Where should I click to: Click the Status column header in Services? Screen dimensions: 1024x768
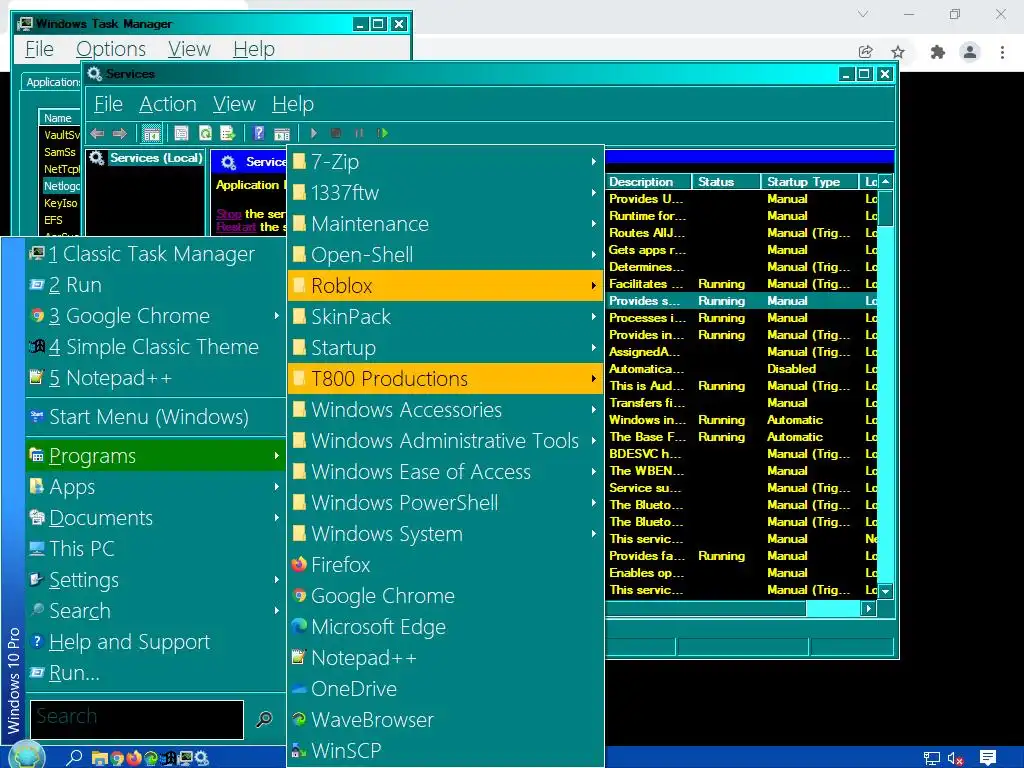[x=726, y=182]
